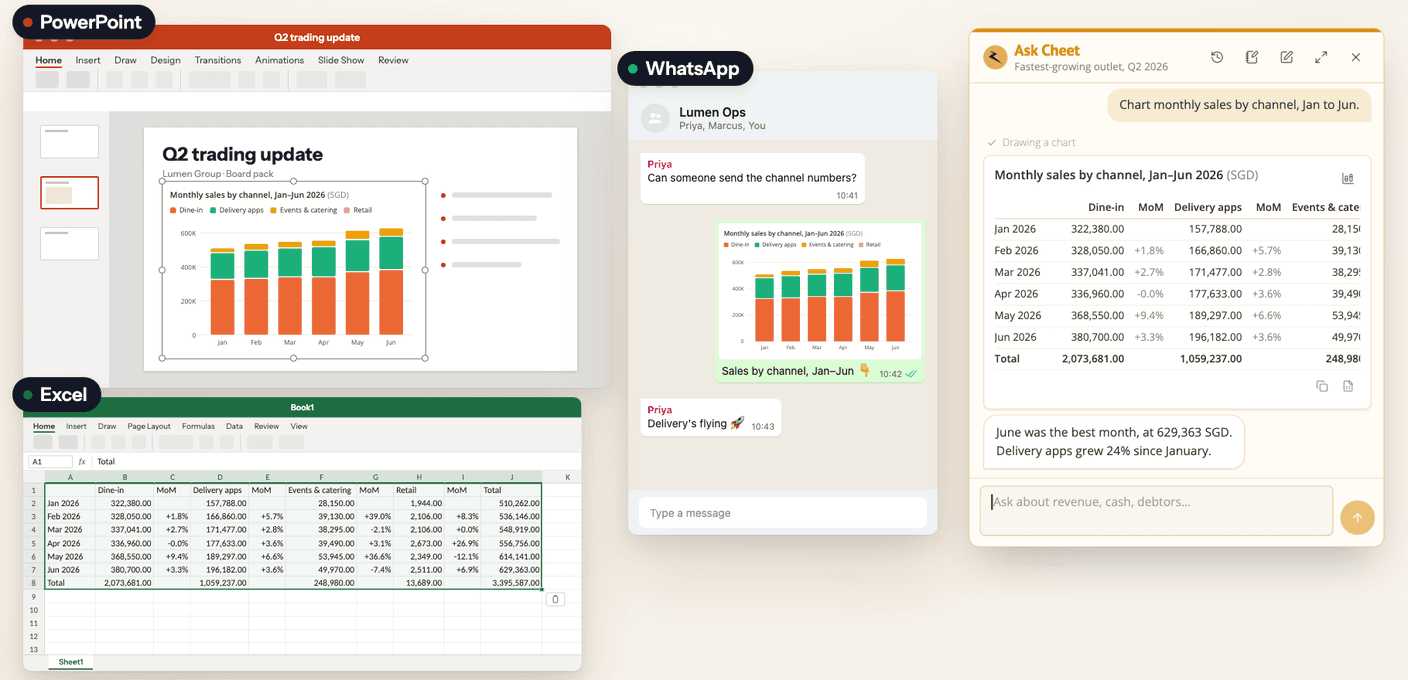
Task: Click the 'Drawing a chart' status line
Action: (x=1031, y=143)
